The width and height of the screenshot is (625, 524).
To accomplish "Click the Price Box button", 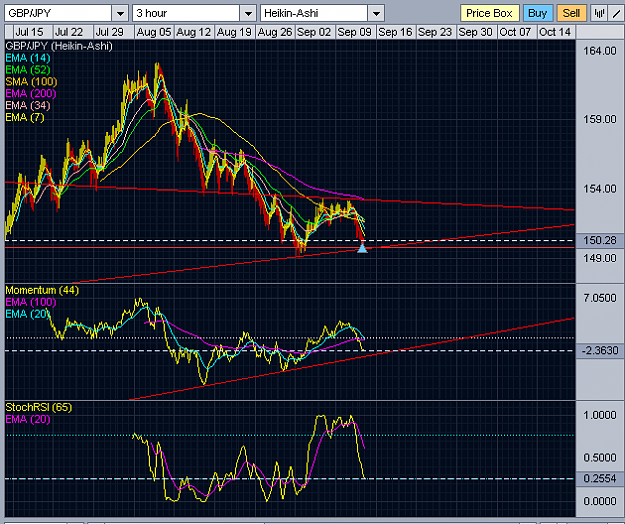I will [x=489, y=13].
